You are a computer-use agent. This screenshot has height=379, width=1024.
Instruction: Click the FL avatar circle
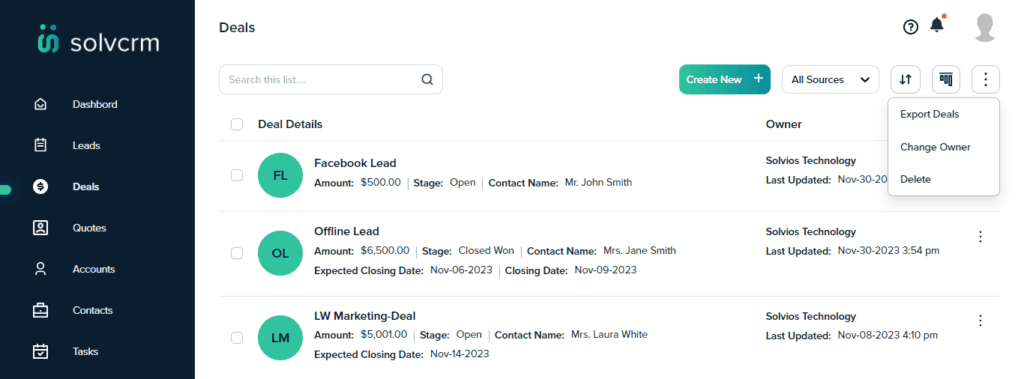pyautogui.click(x=280, y=175)
